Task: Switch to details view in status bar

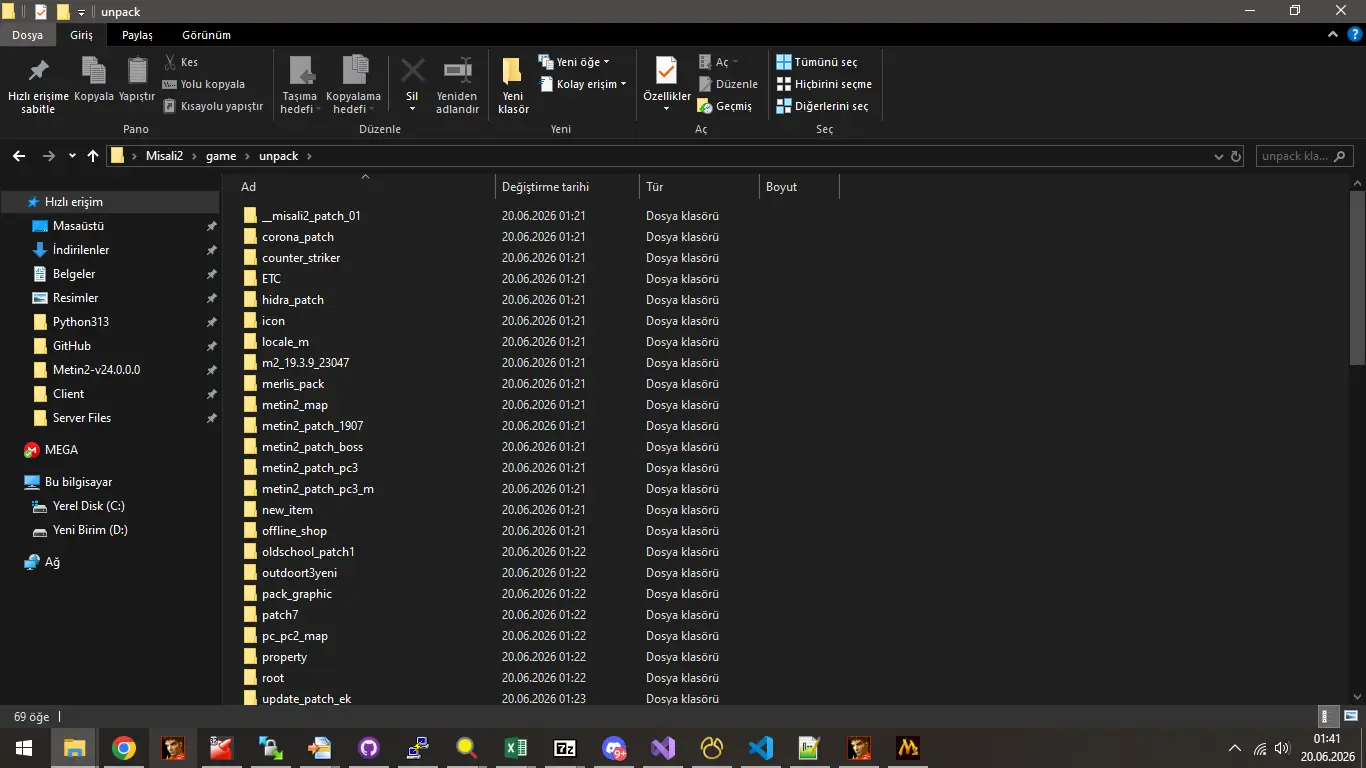Action: pyautogui.click(x=1327, y=716)
